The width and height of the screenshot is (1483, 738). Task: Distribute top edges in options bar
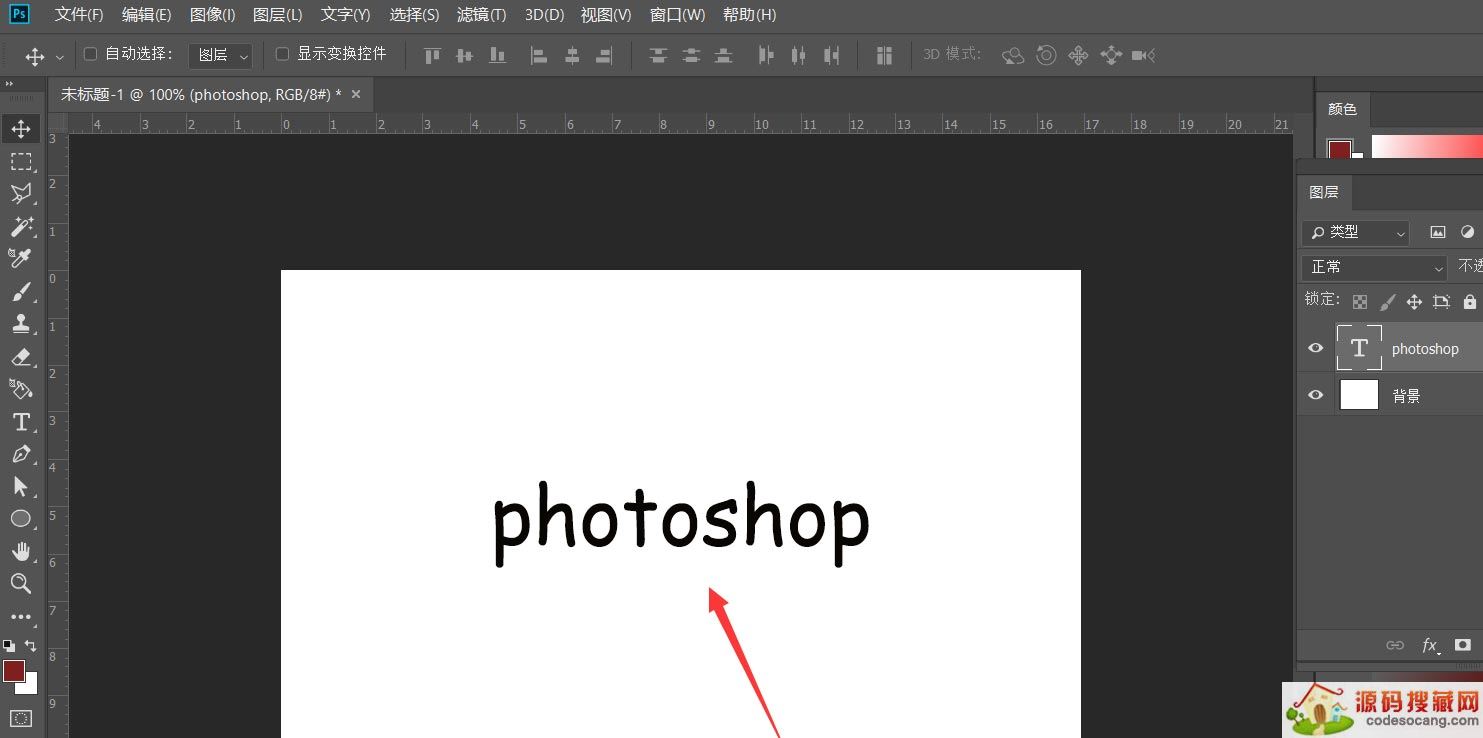658,56
